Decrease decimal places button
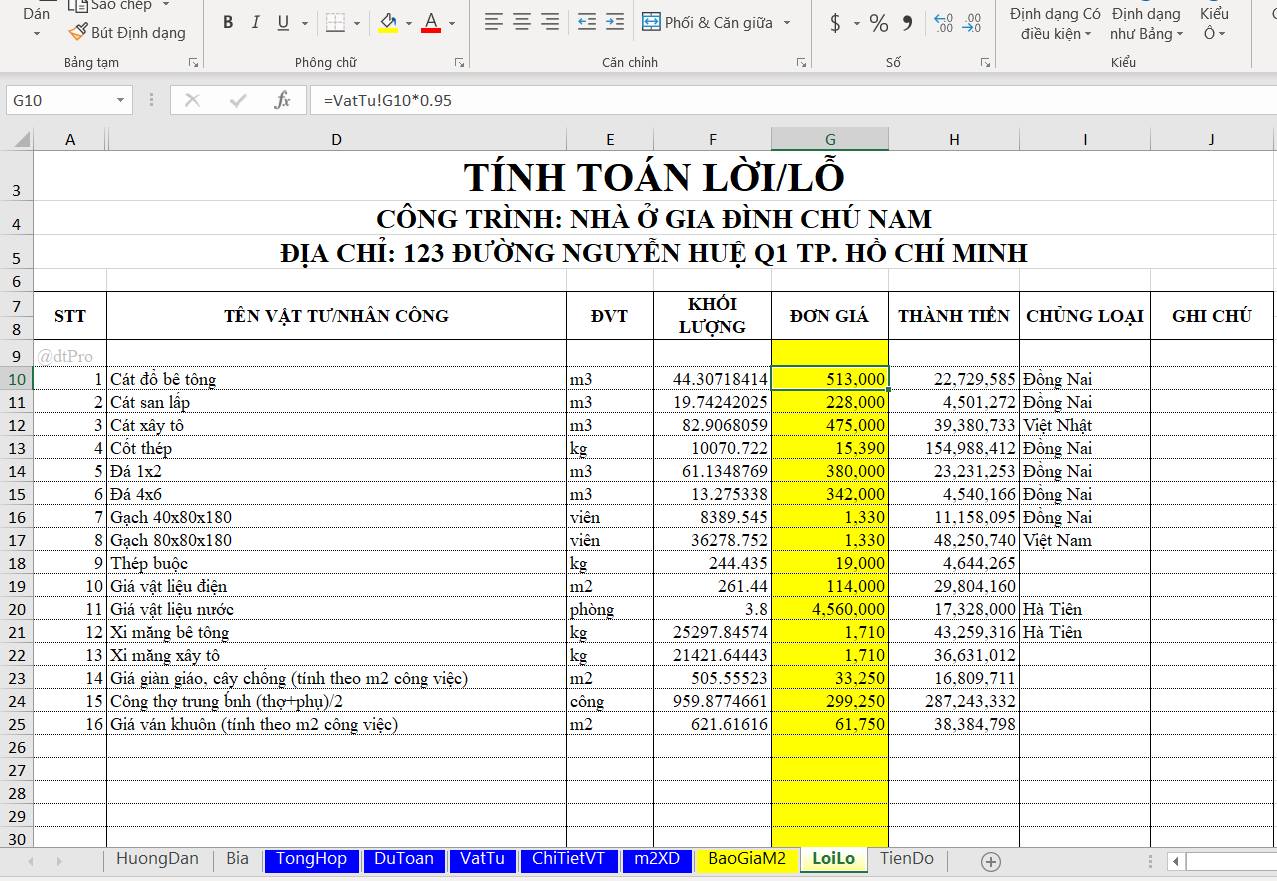This screenshot has height=881, width=1277. pyautogui.click(x=972, y=23)
